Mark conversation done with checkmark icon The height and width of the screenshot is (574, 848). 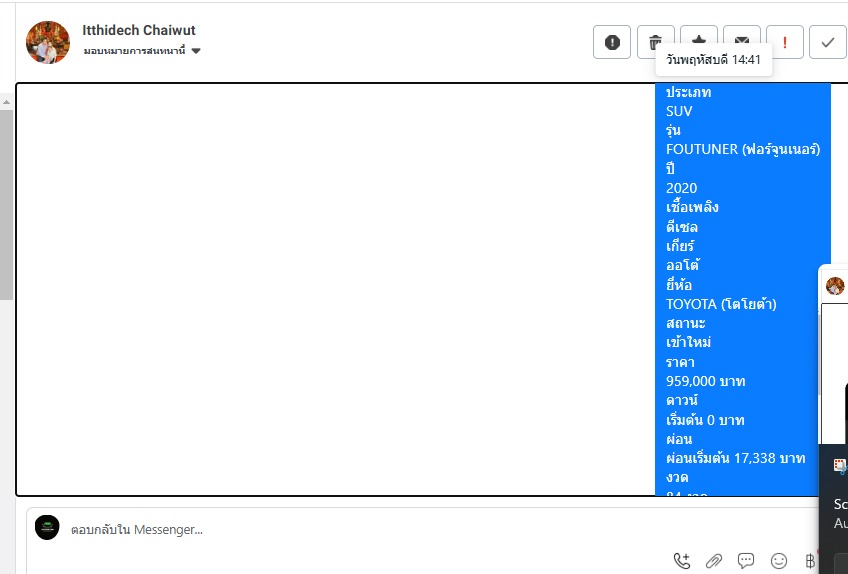[x=827, y=42]
